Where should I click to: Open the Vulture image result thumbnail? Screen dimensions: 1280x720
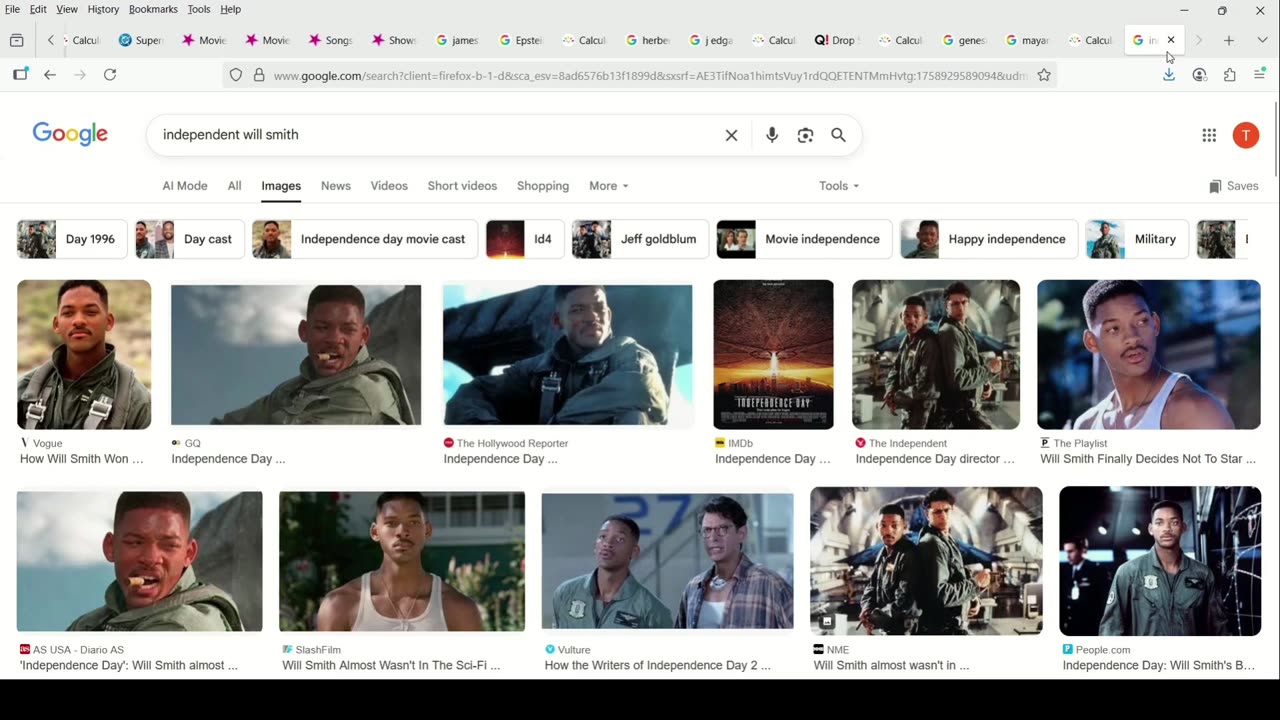[x=667, y=561]
